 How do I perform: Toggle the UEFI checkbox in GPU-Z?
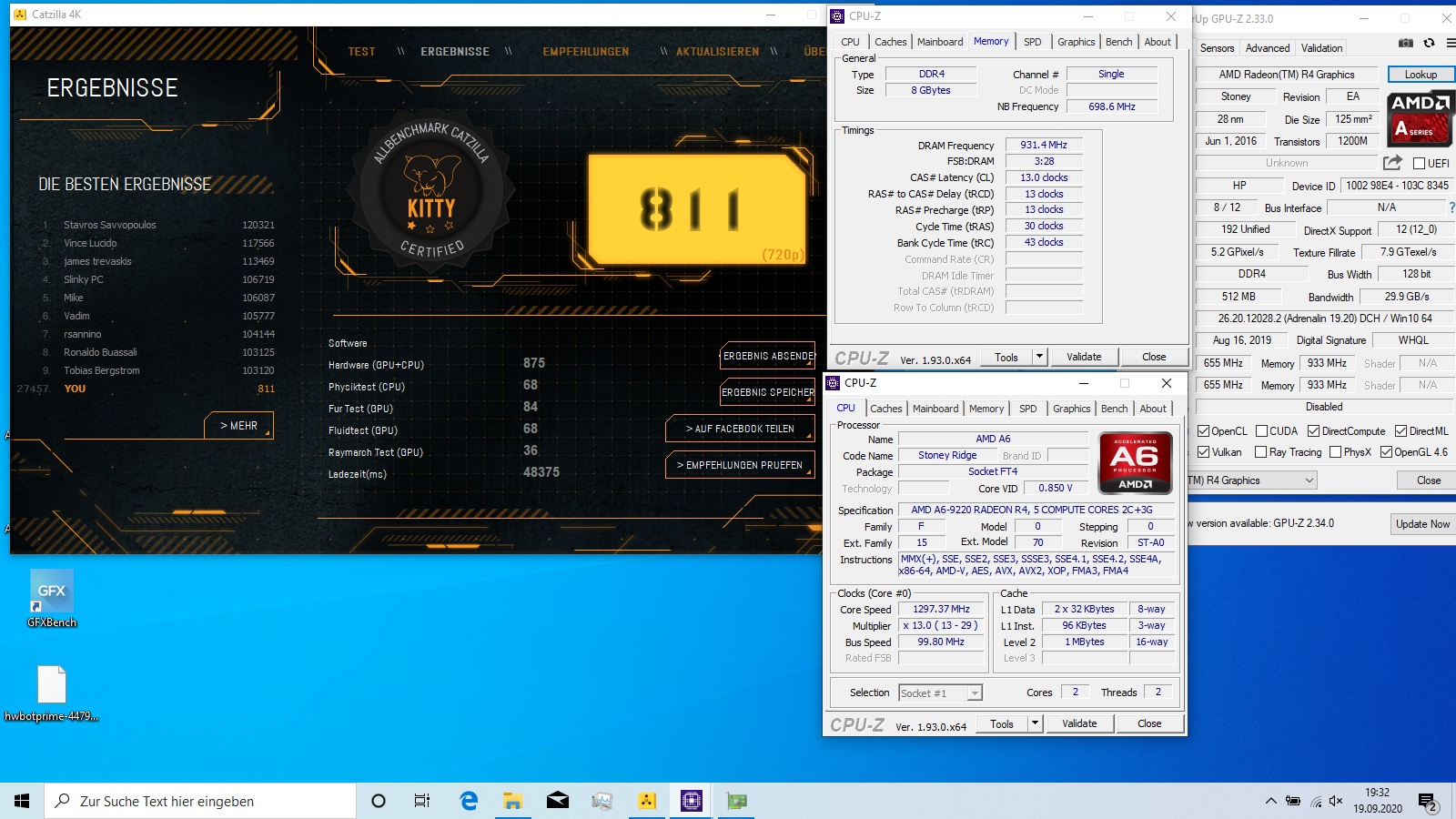point(1419,164)
